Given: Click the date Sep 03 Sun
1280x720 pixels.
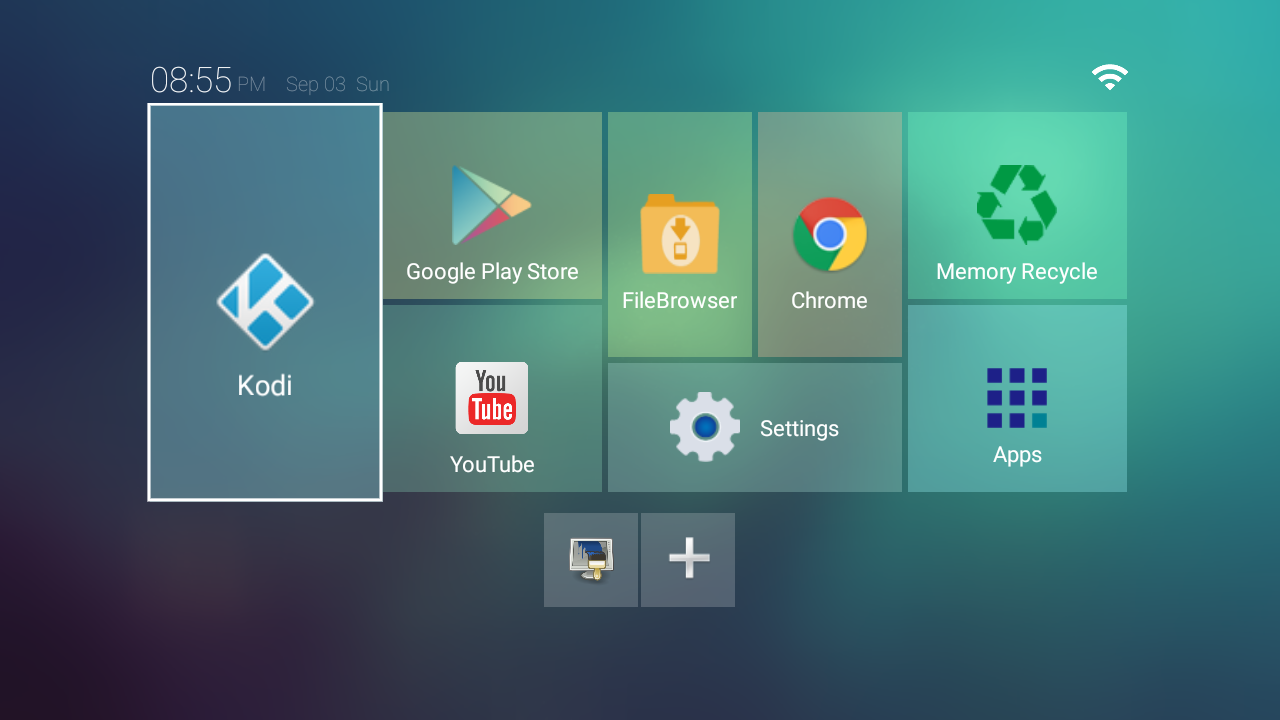Looking at the screenshot, I should [x=338, y=84].
